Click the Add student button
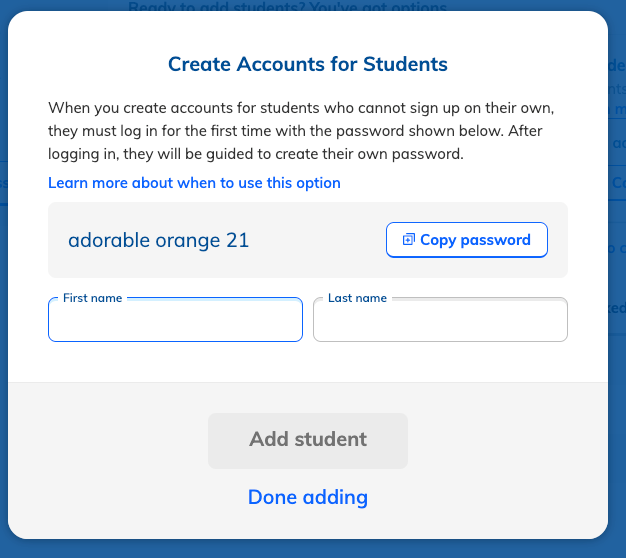 (308, 441)
